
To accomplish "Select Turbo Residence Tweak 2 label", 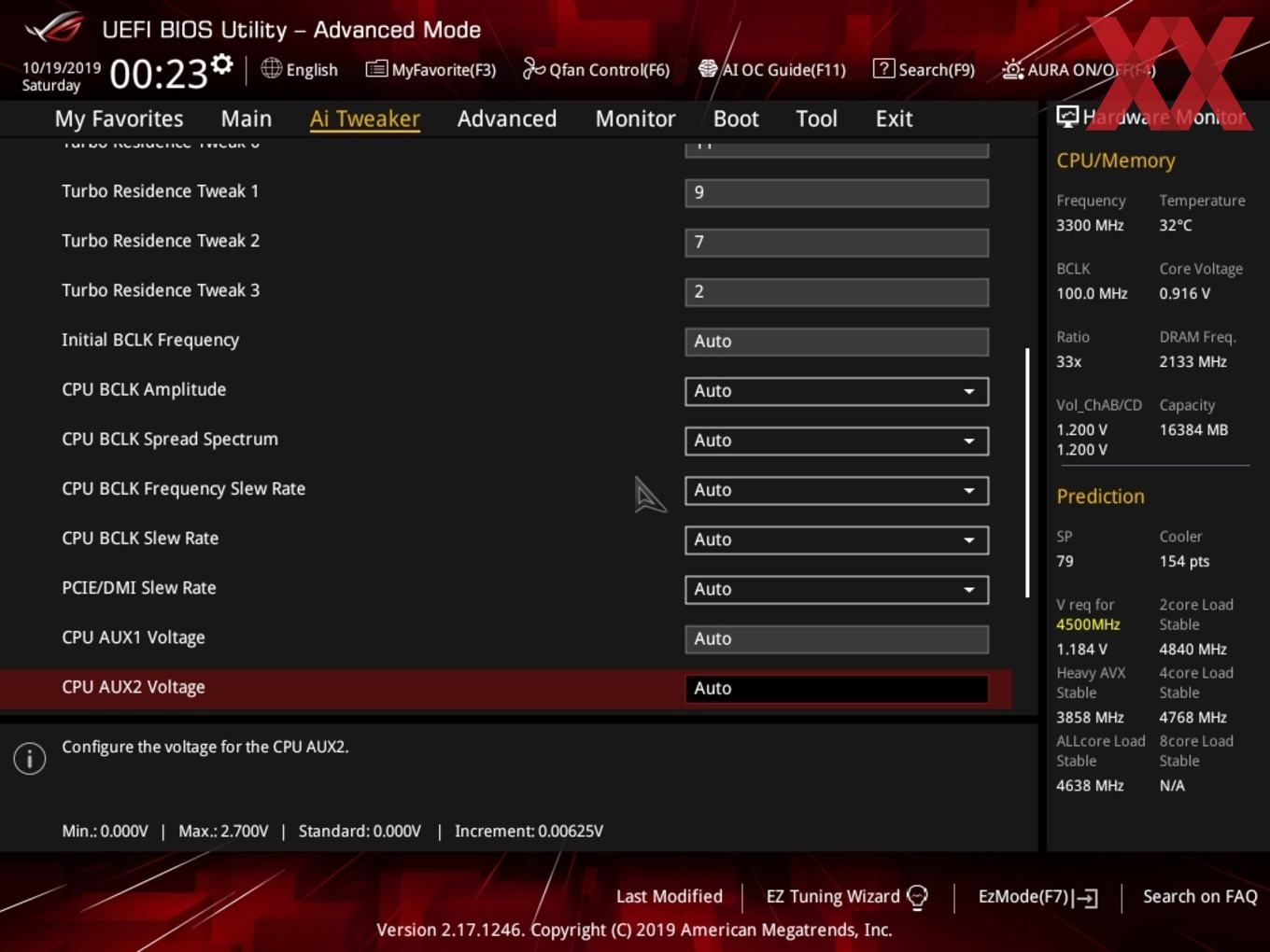I will (x=161, y=241).
